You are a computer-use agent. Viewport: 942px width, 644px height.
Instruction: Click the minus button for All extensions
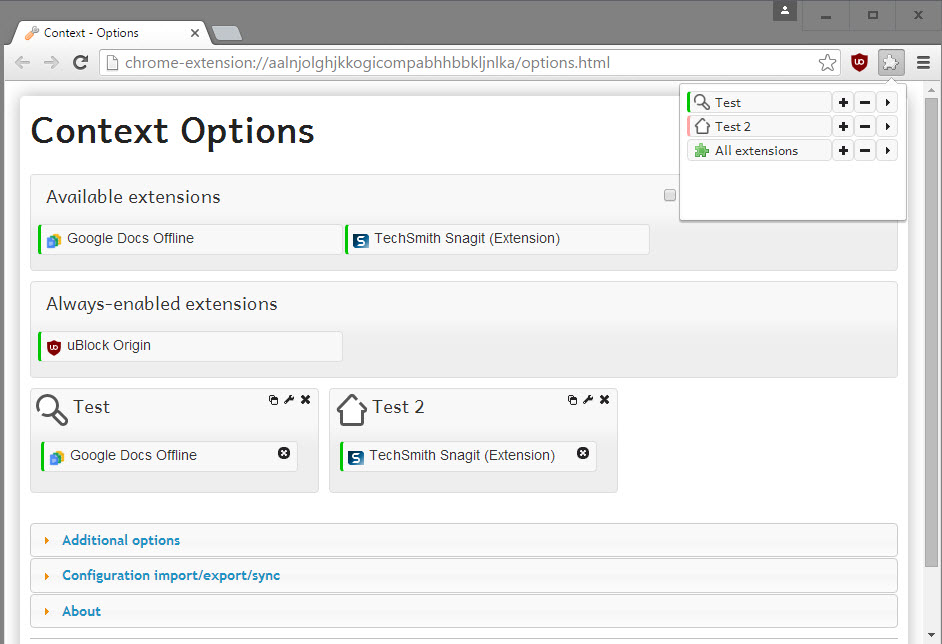tap(865, 151)
